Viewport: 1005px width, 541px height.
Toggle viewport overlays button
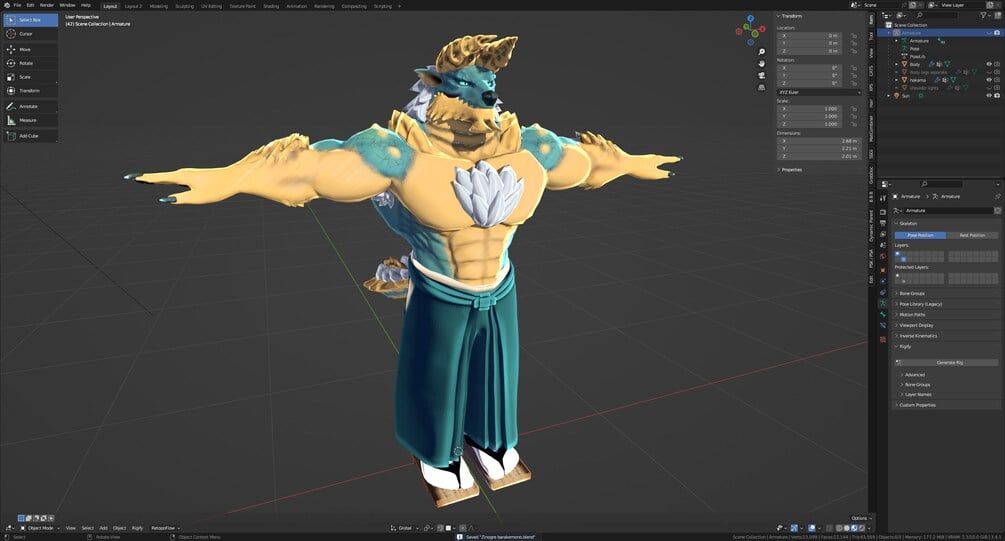(812, 528)
